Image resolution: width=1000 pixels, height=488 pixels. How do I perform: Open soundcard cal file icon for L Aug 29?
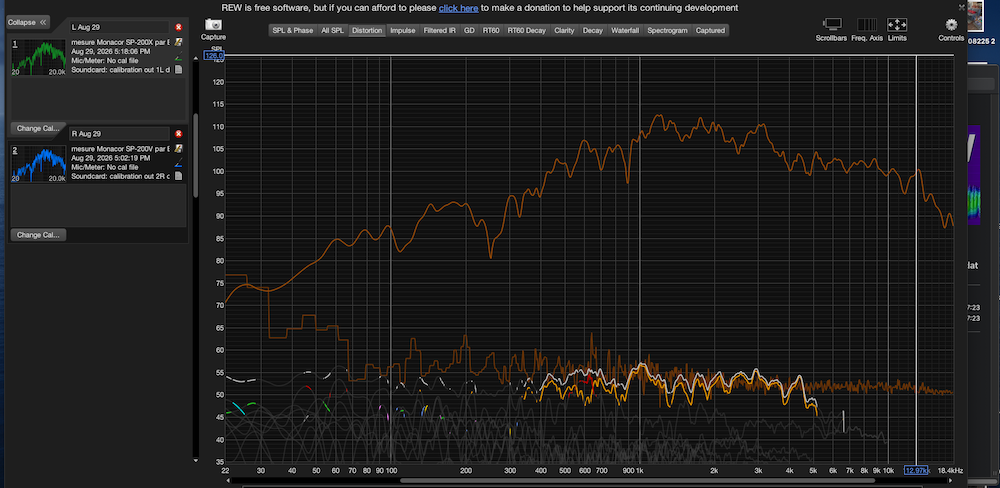click(x=179, y=69)
